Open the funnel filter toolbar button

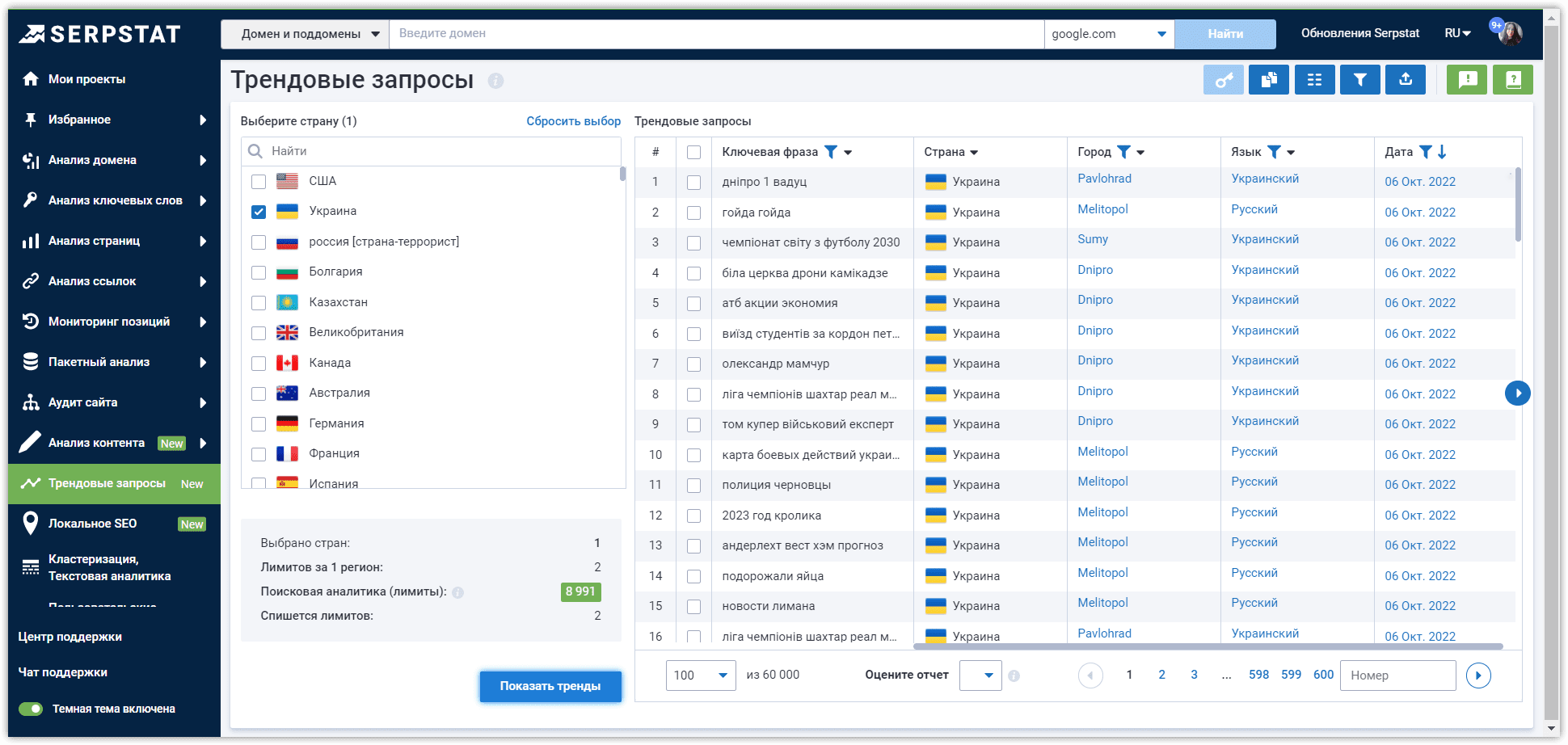coord(1360,79)
